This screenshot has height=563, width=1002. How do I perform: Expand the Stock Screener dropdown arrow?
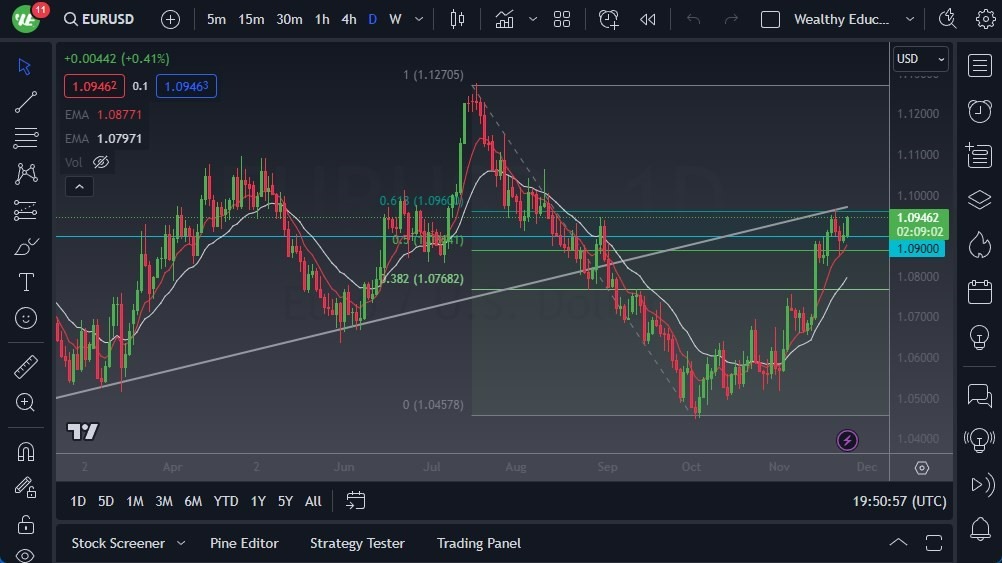pos(181,543)
